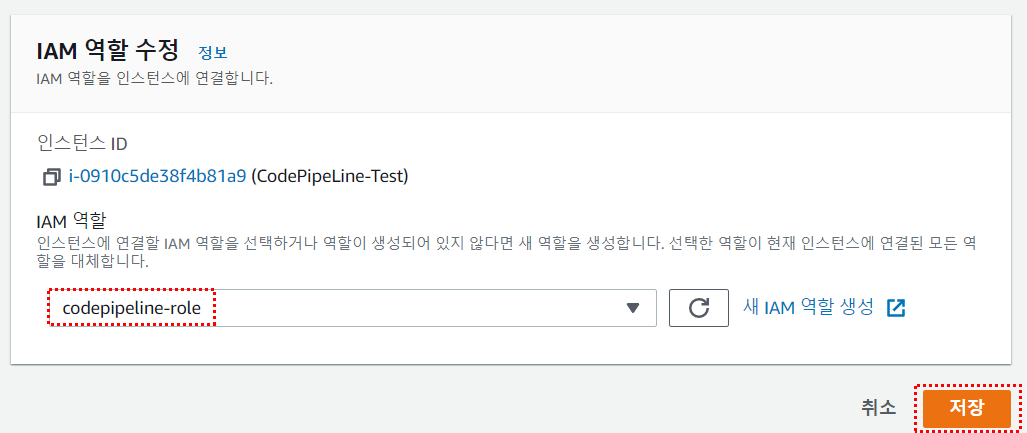Open the 정보 info link

click(x=212, y=53)
